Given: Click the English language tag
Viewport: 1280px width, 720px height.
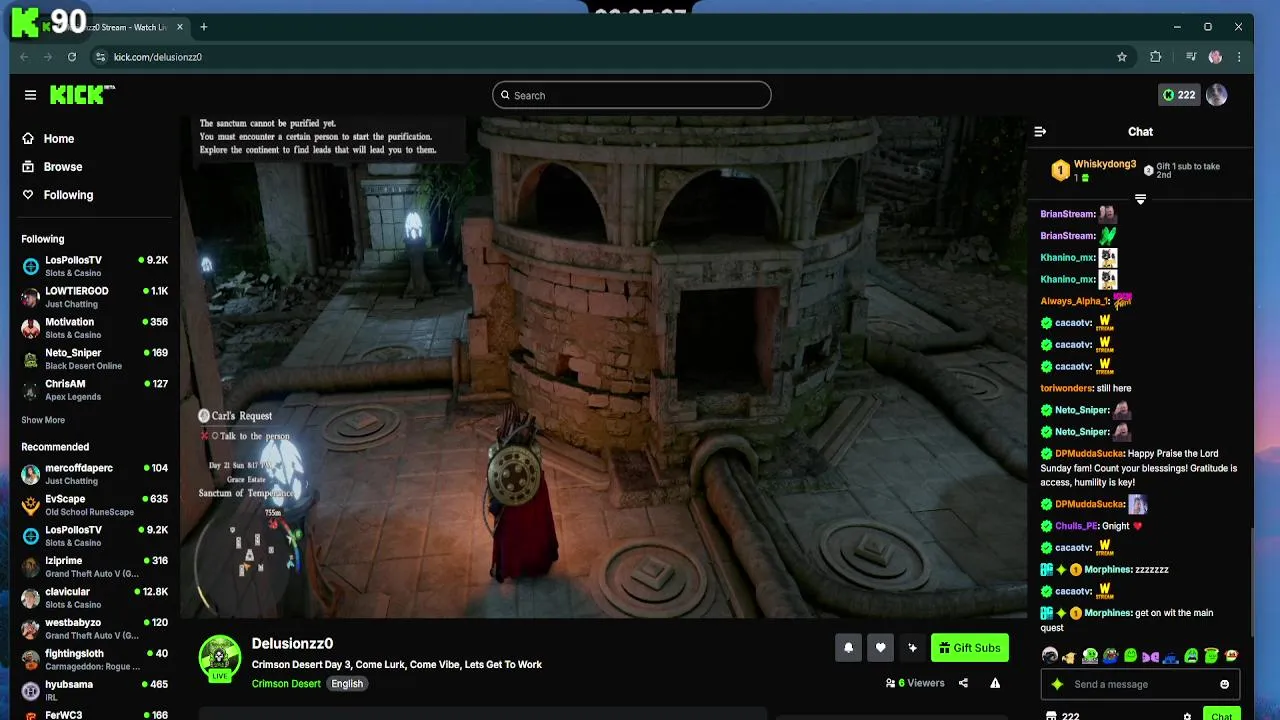Looking at the screenshot, I should click(x=347, y=684).
